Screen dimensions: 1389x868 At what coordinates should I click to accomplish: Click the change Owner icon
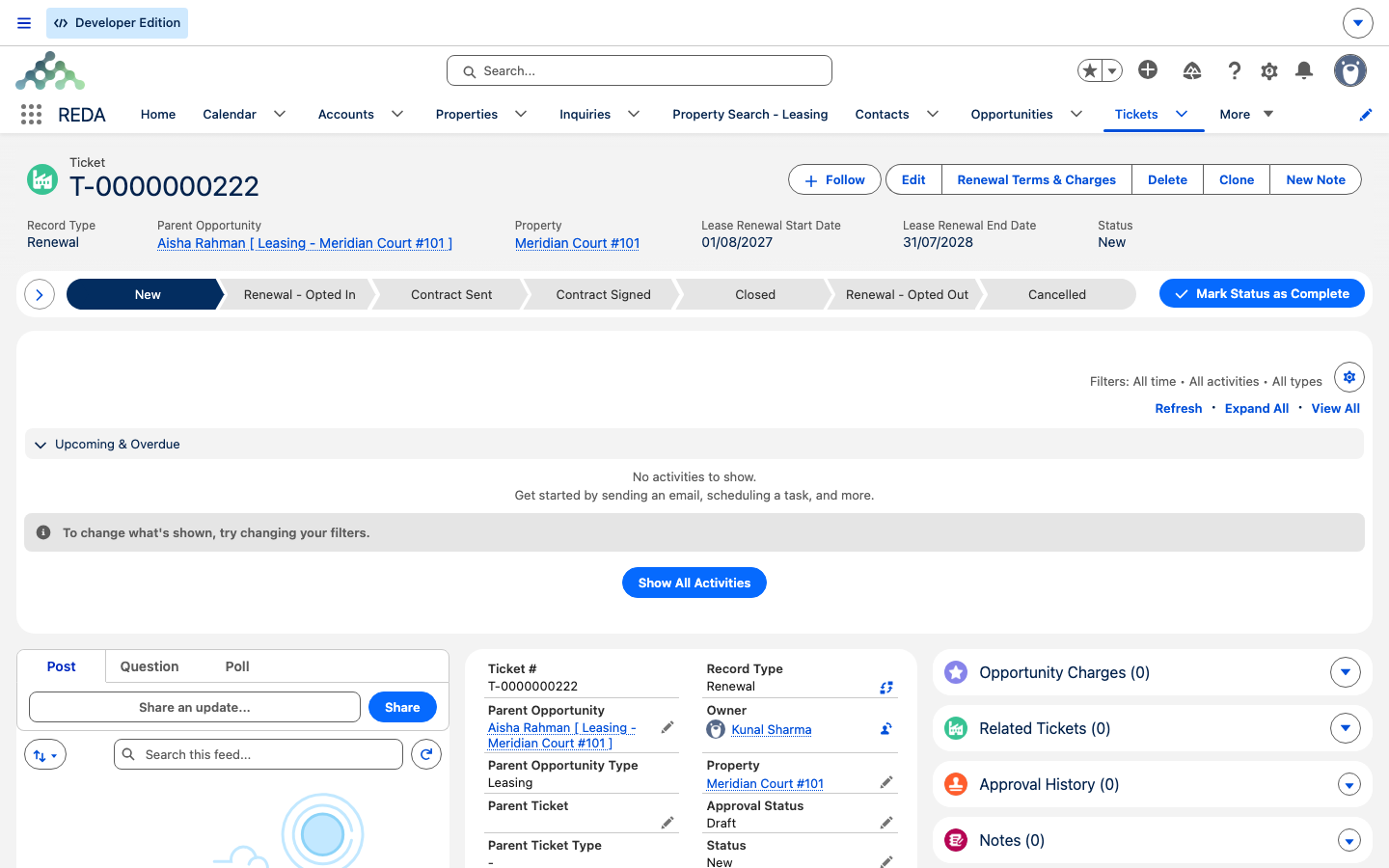pyautogui.click(x=886, y=729)
